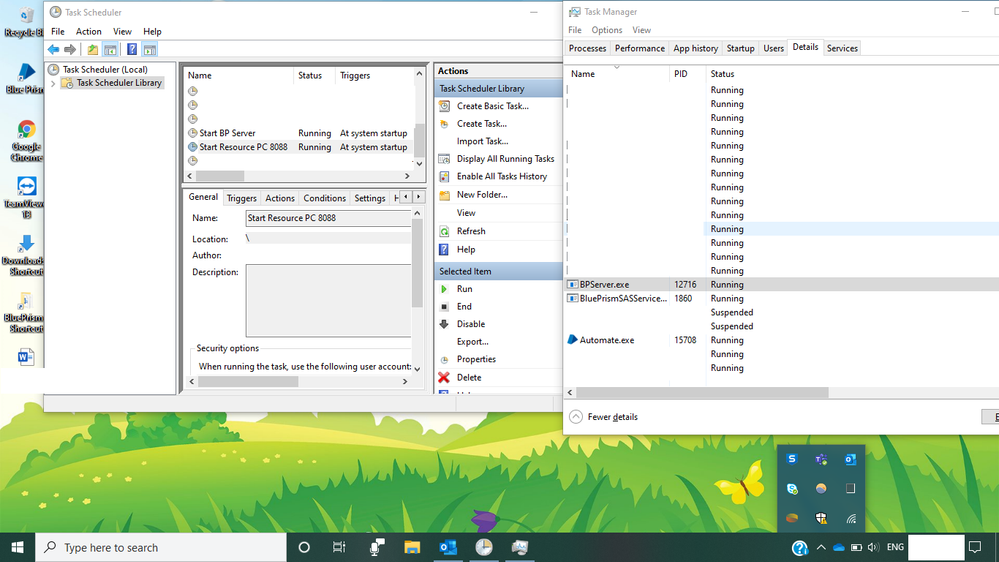Click Create Basic Task in Actions pane

coord(492,106)
